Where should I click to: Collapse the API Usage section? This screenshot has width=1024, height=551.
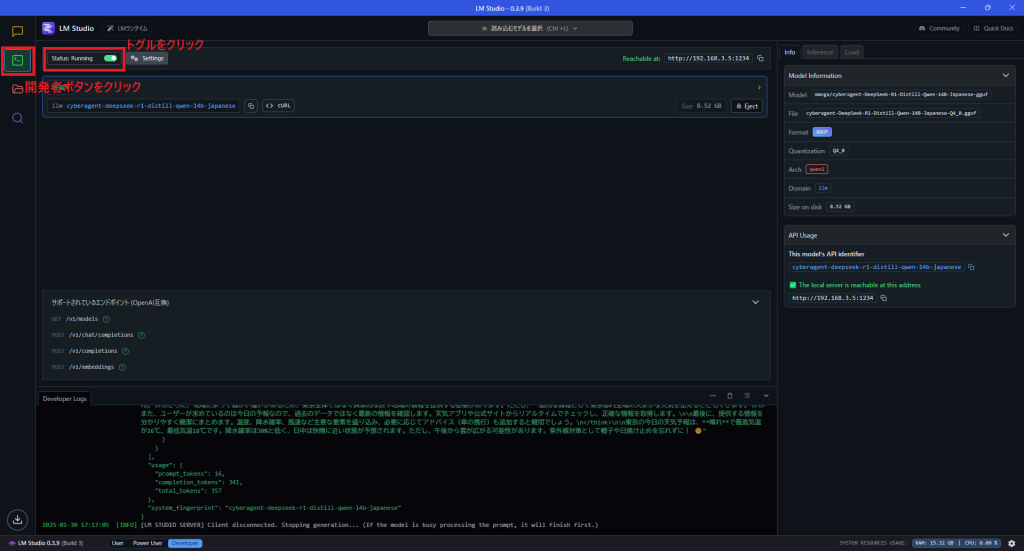pyautogui.click(x=1005, y=235)
